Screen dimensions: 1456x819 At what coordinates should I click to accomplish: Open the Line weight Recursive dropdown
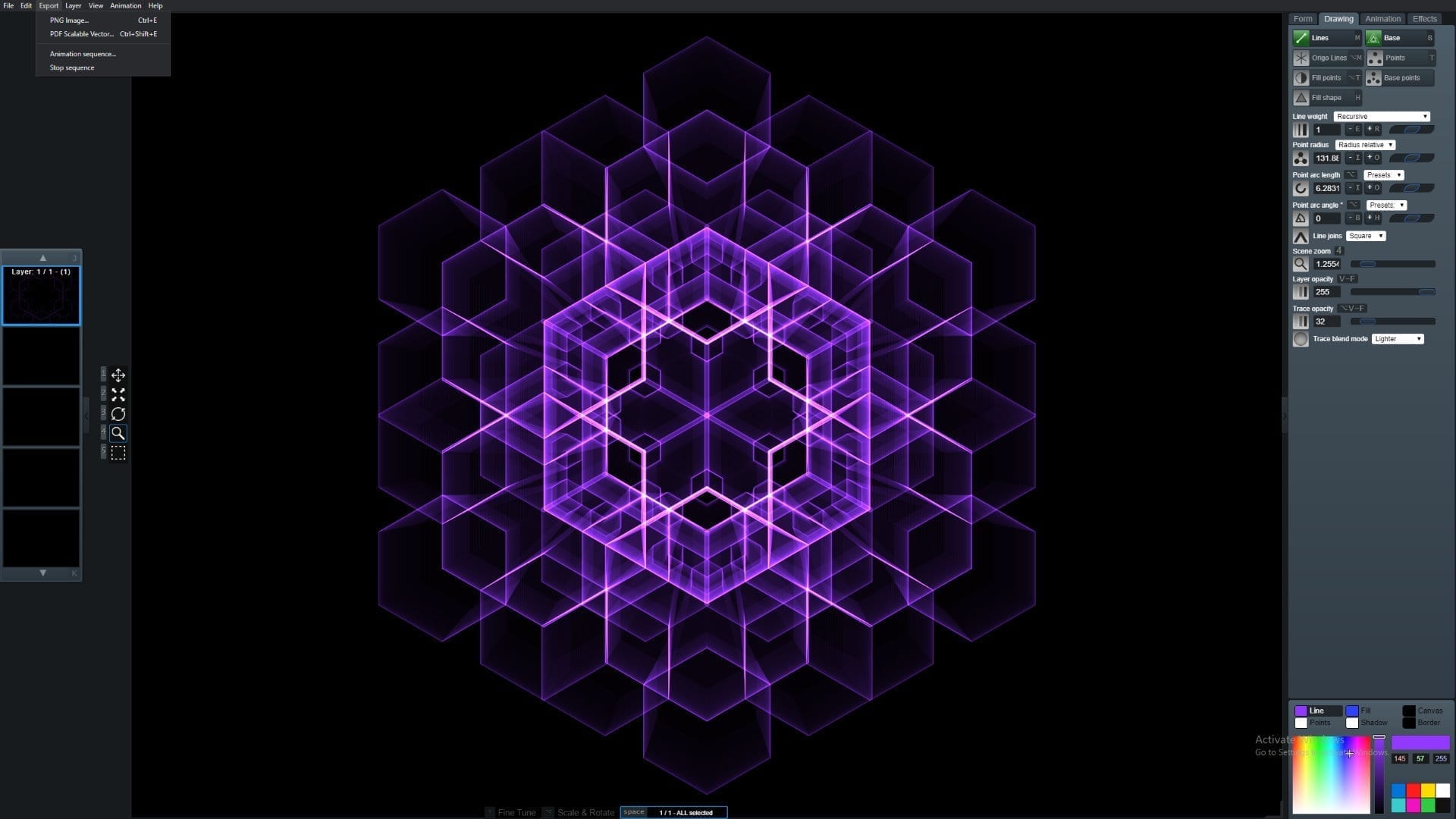coord(1382,117)
